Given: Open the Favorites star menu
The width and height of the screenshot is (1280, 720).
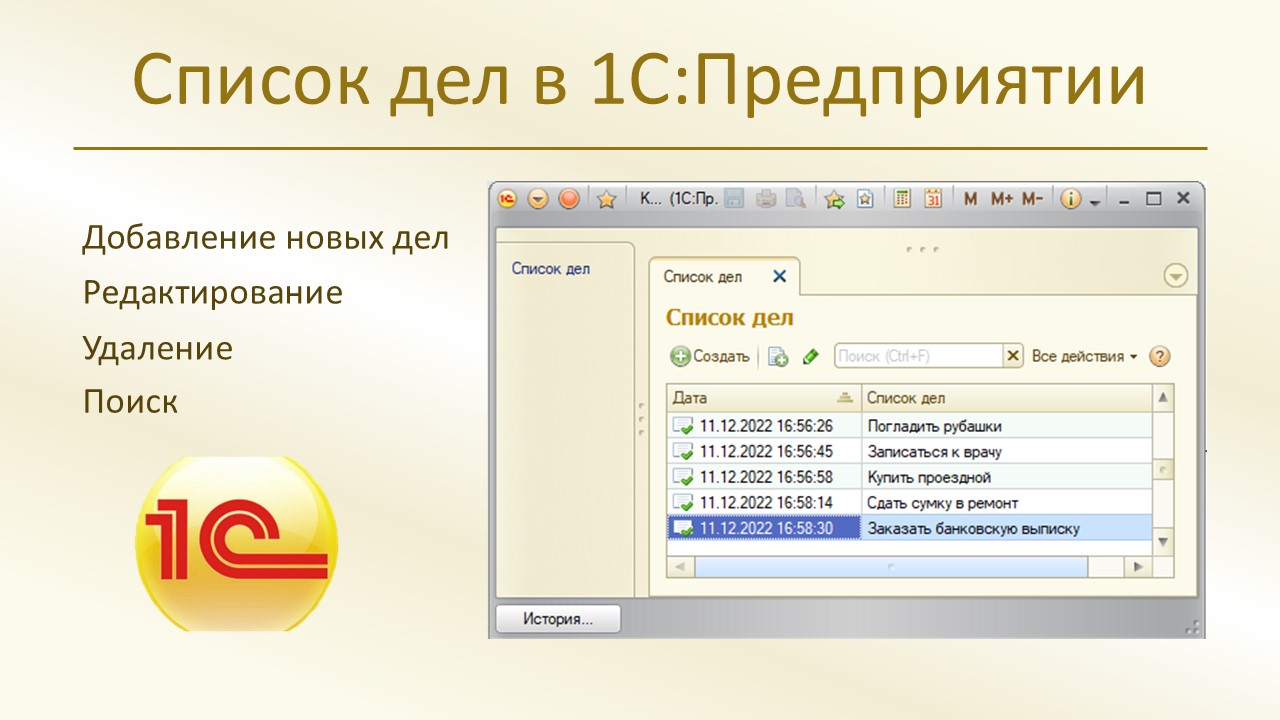Looking at the screenshot, I should tap(606, 199).
